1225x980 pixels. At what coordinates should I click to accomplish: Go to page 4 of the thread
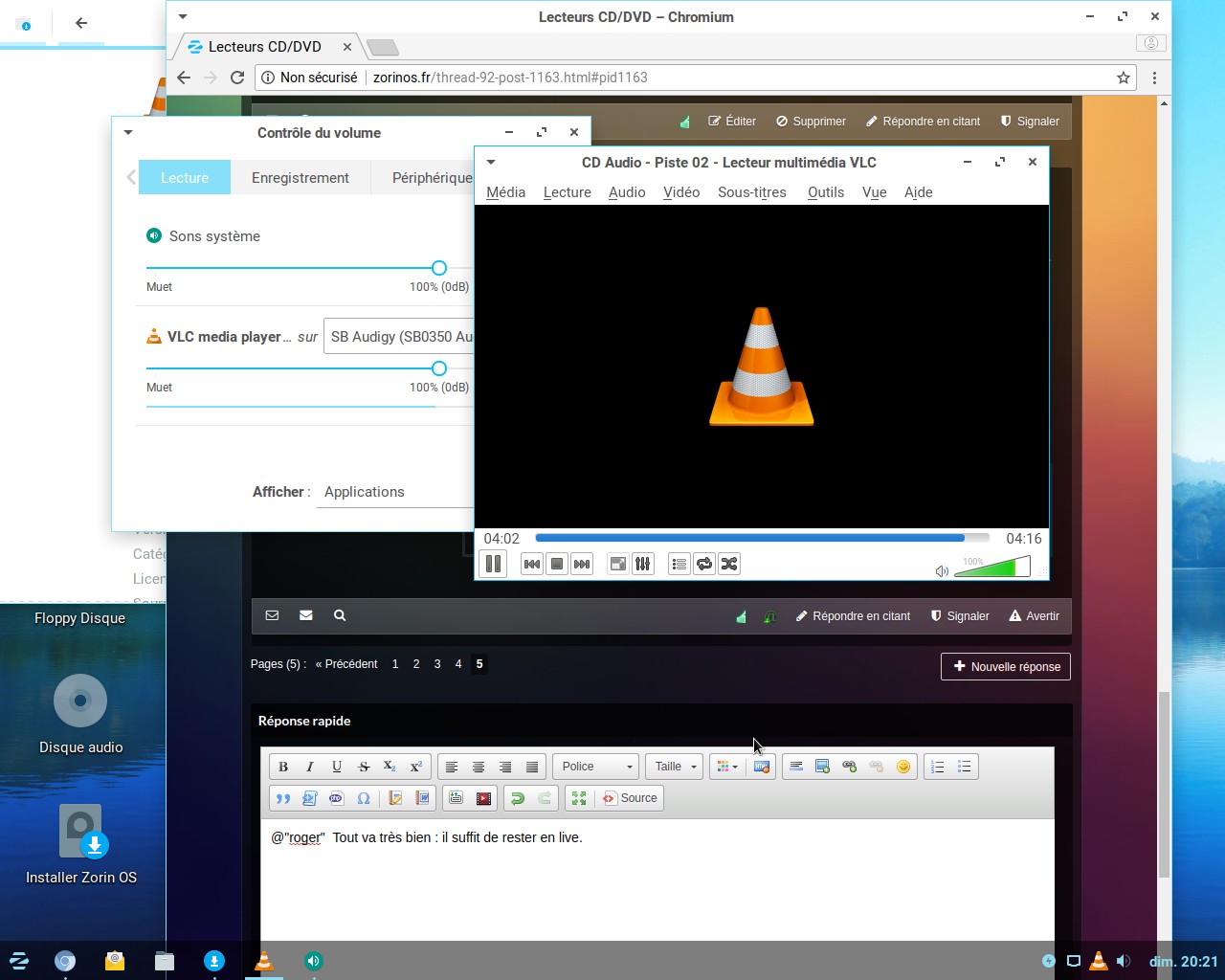(458, 664)
